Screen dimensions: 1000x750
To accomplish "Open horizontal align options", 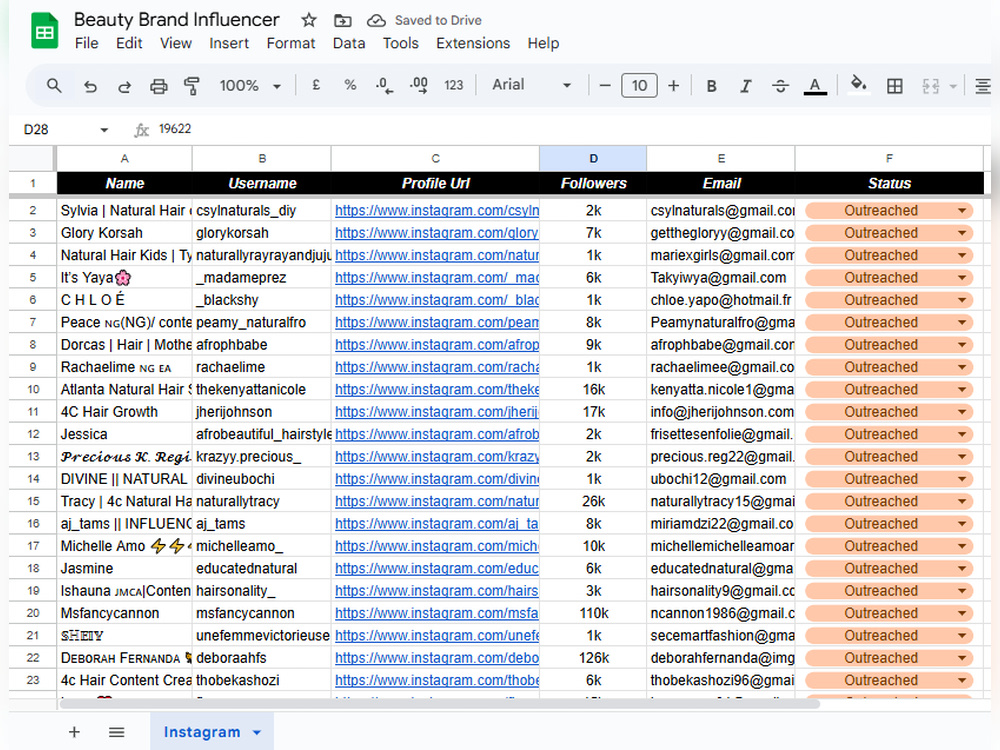I will click(x=983, y=86).
